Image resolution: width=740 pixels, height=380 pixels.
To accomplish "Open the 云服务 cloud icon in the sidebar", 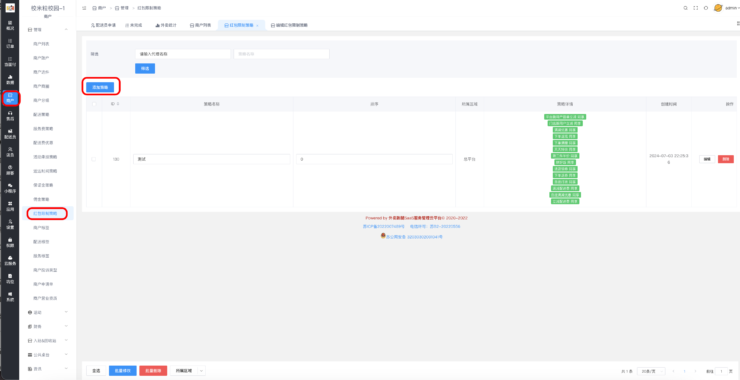I will tap(10, 260).
